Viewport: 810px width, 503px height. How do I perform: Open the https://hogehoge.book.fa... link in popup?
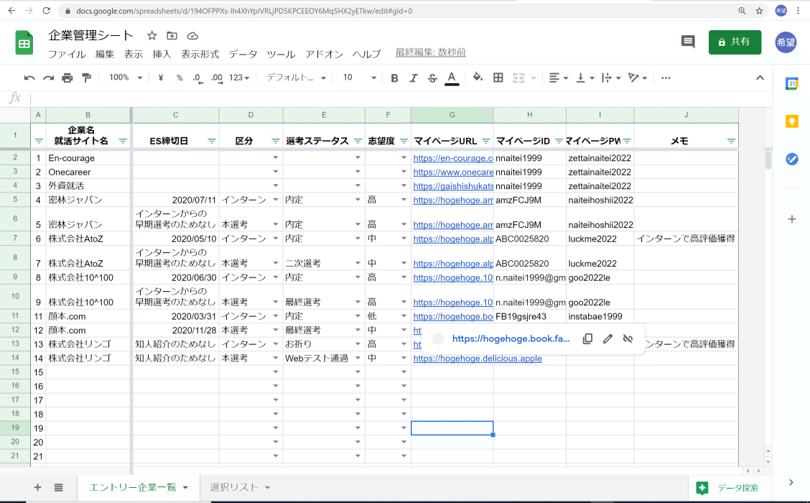coord(511,339)
